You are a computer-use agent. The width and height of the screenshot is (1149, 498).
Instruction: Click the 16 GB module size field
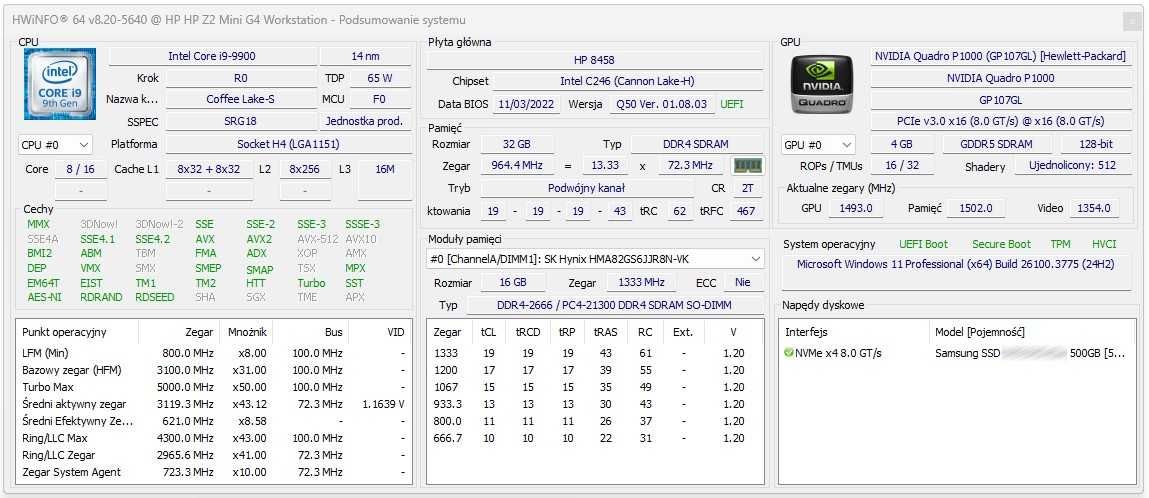511,283
